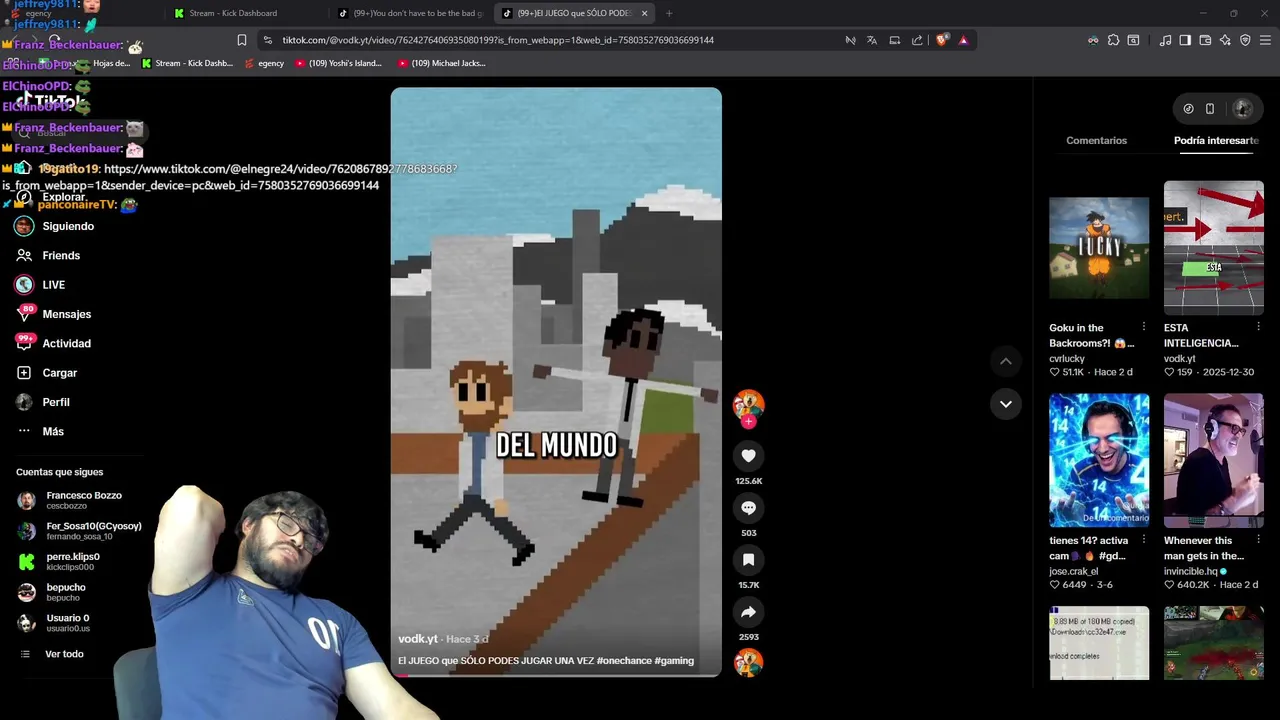Open vodk.yt author name on the video
This screenshot has height=720, width=1280.
418,639
